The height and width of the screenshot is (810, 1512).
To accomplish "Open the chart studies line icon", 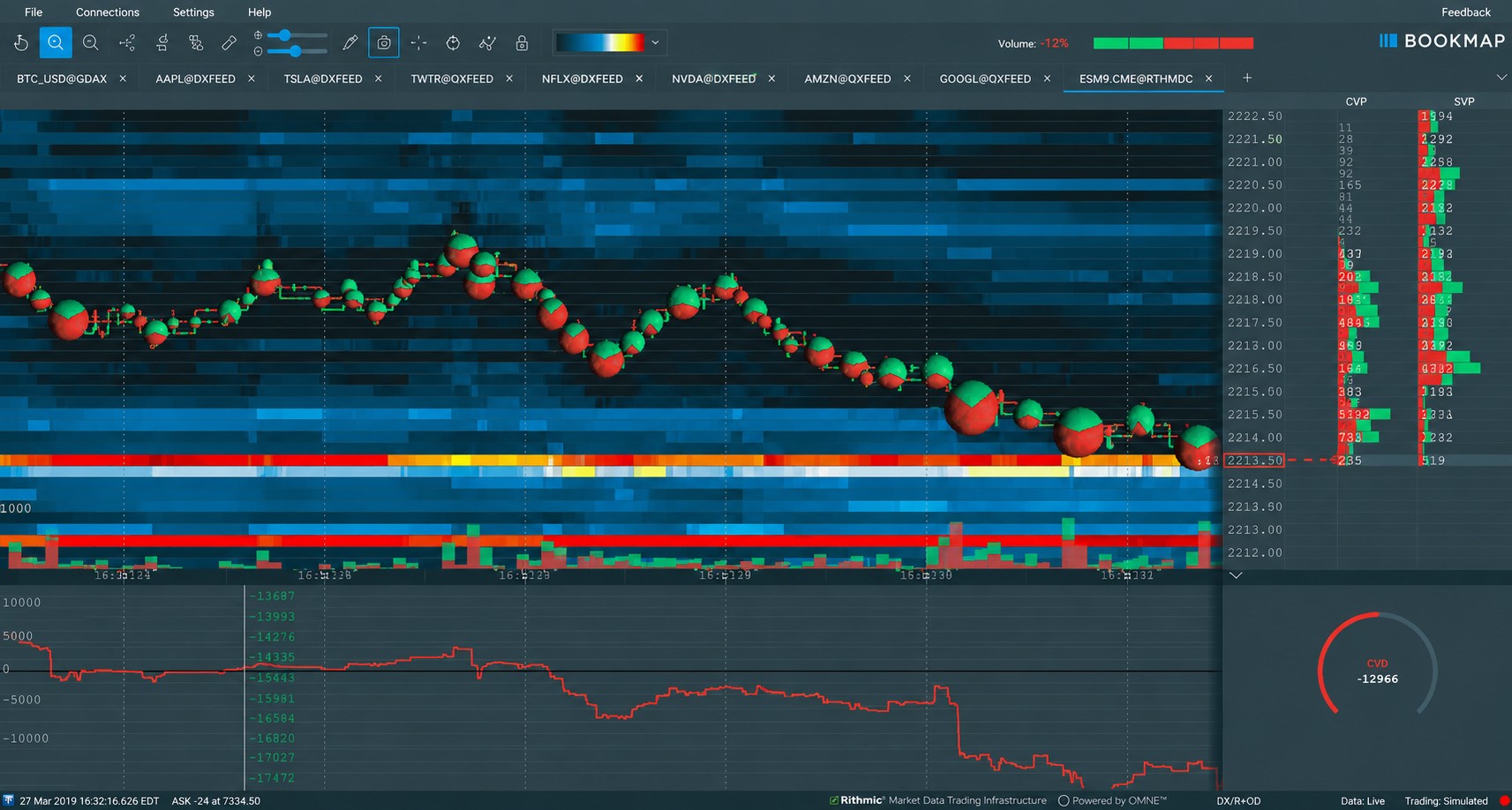I will point(487,42).
